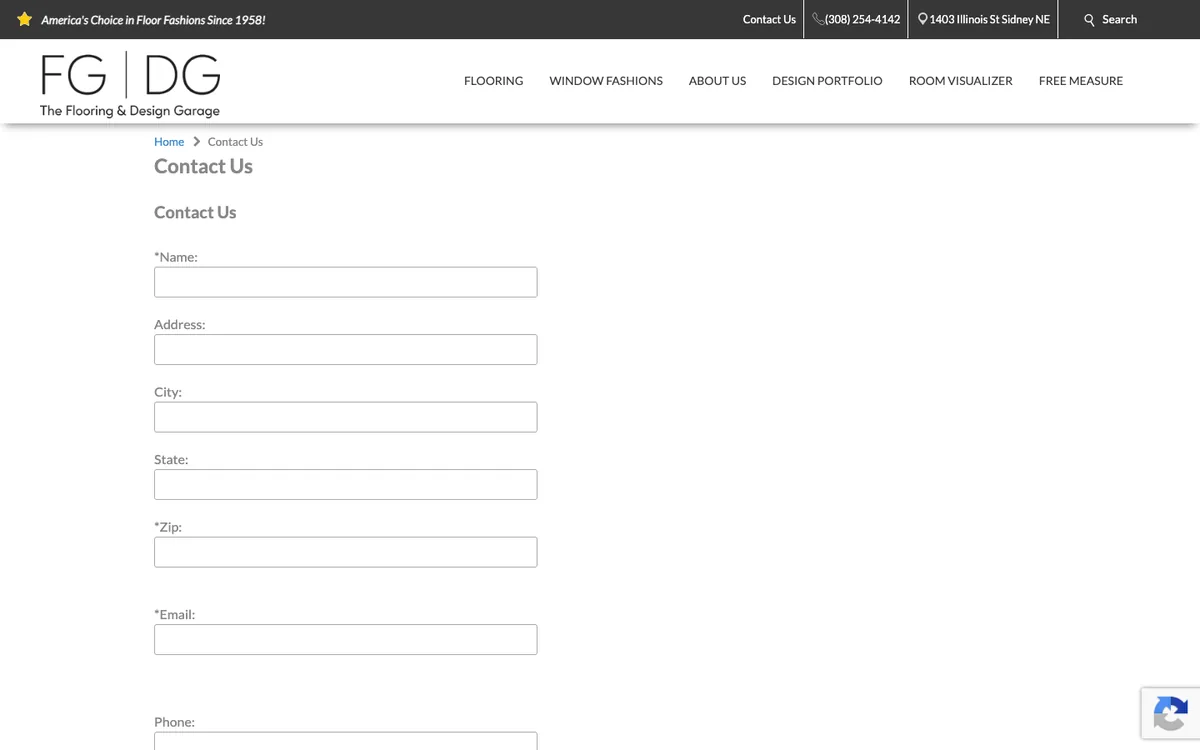Click the breadcrumb chevron arrow
Screen dimensions: 1200x750
pos(196,142)
